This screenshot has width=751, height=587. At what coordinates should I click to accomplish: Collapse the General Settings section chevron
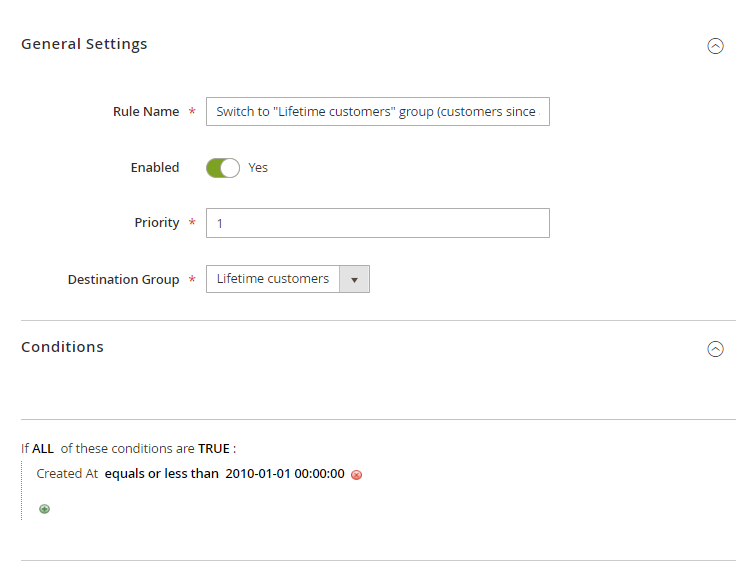715,46
